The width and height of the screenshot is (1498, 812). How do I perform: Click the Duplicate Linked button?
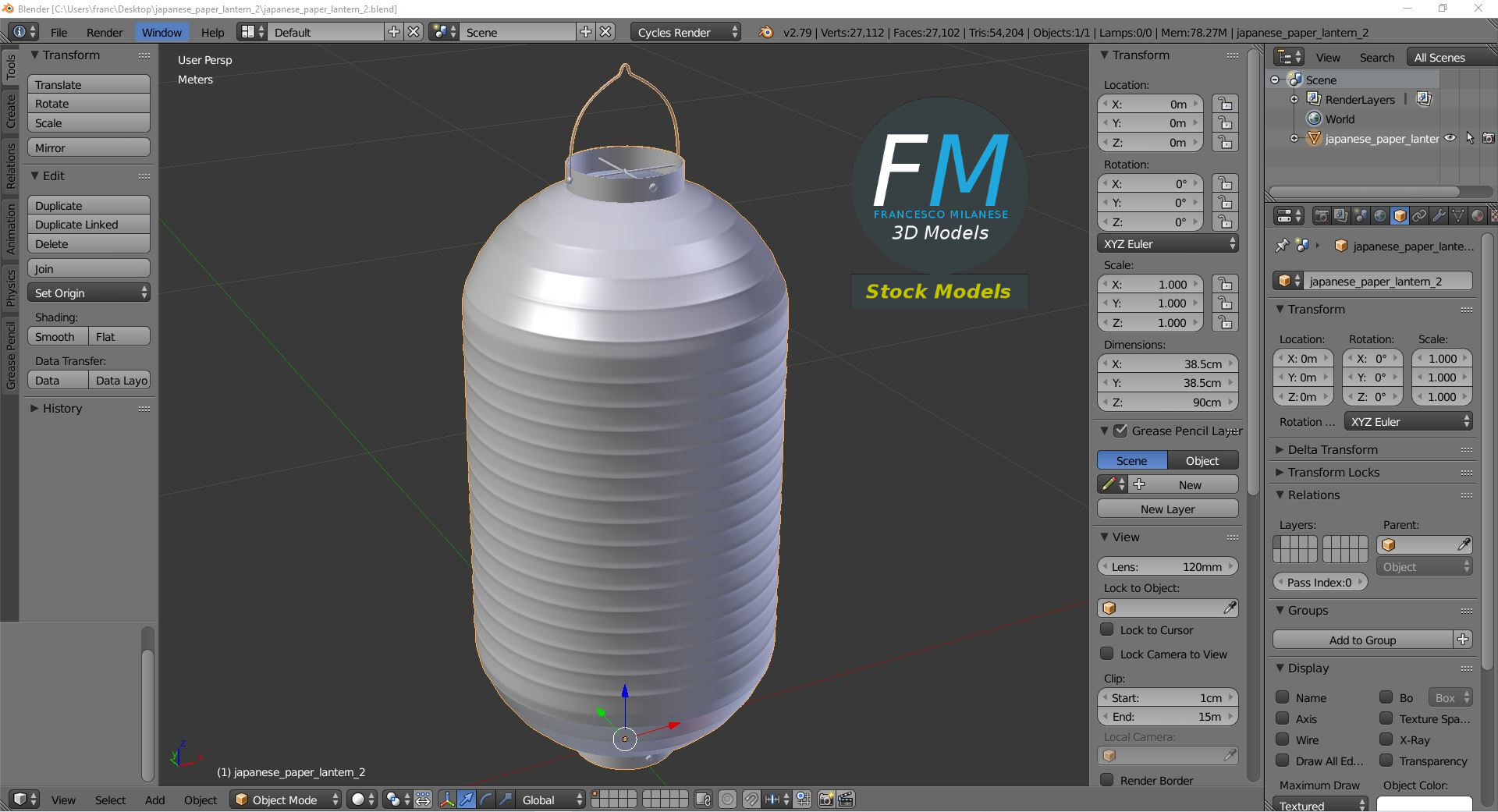pos(89,224)
